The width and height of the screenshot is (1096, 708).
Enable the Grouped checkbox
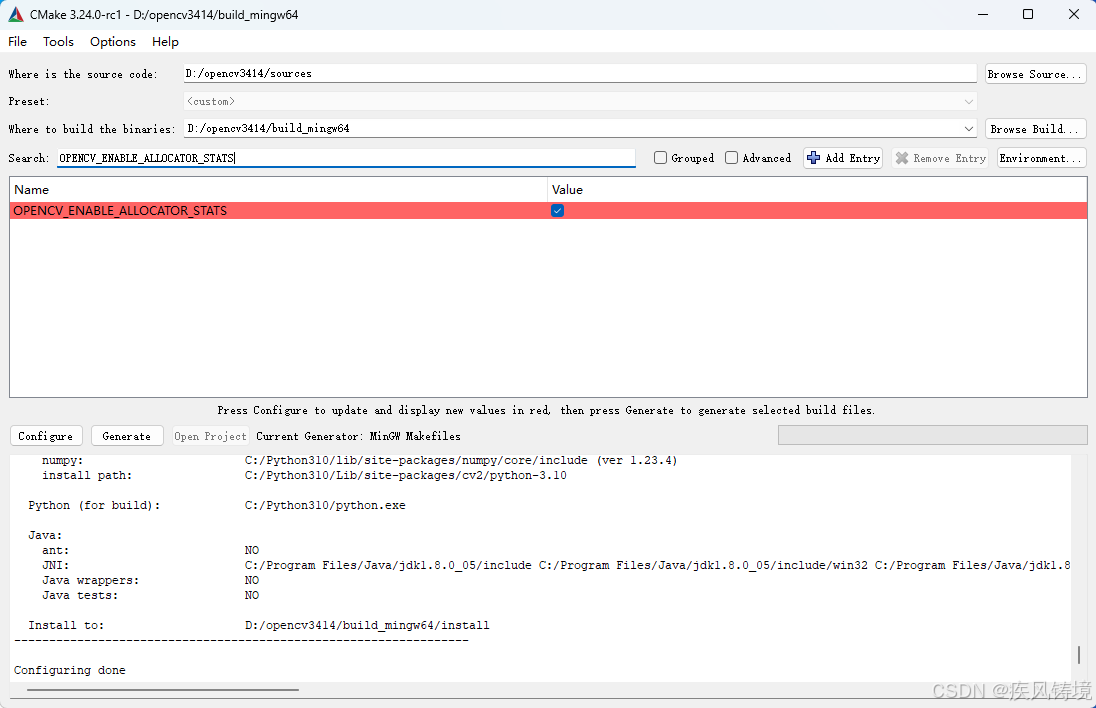[x=660, y=158]
